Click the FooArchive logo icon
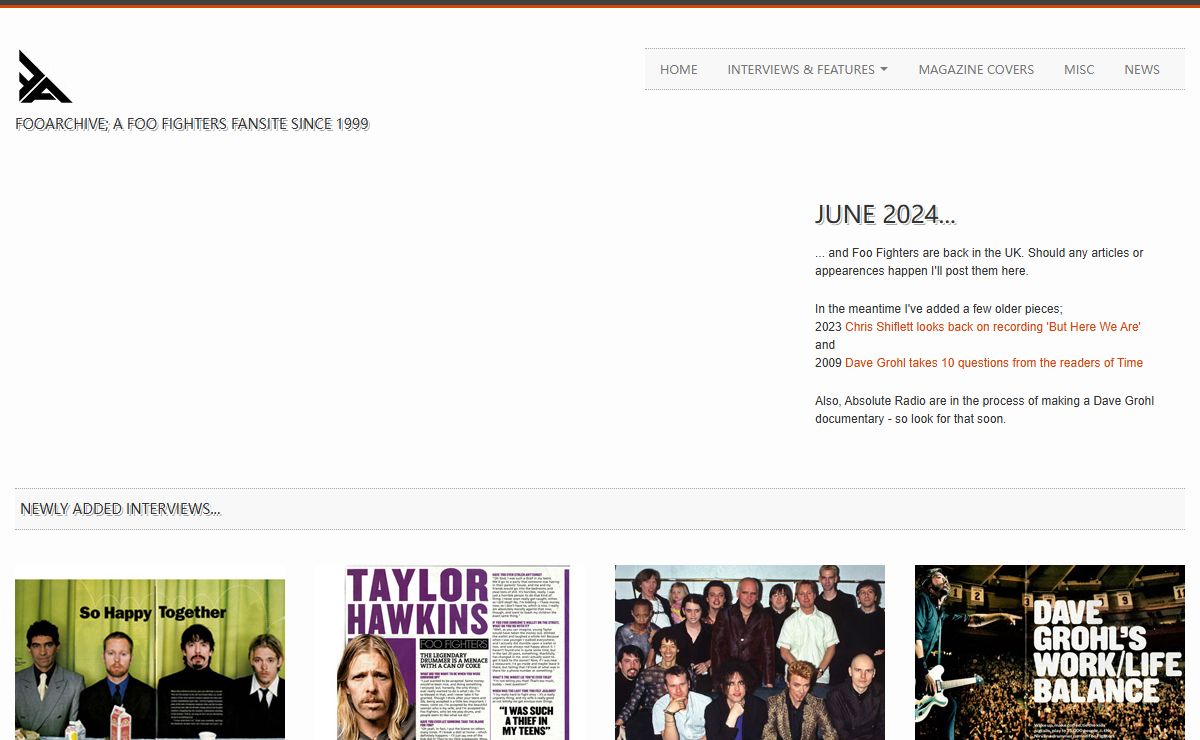Image resolution: width=1200 pixels, height=740 pixels. point(45,77)
